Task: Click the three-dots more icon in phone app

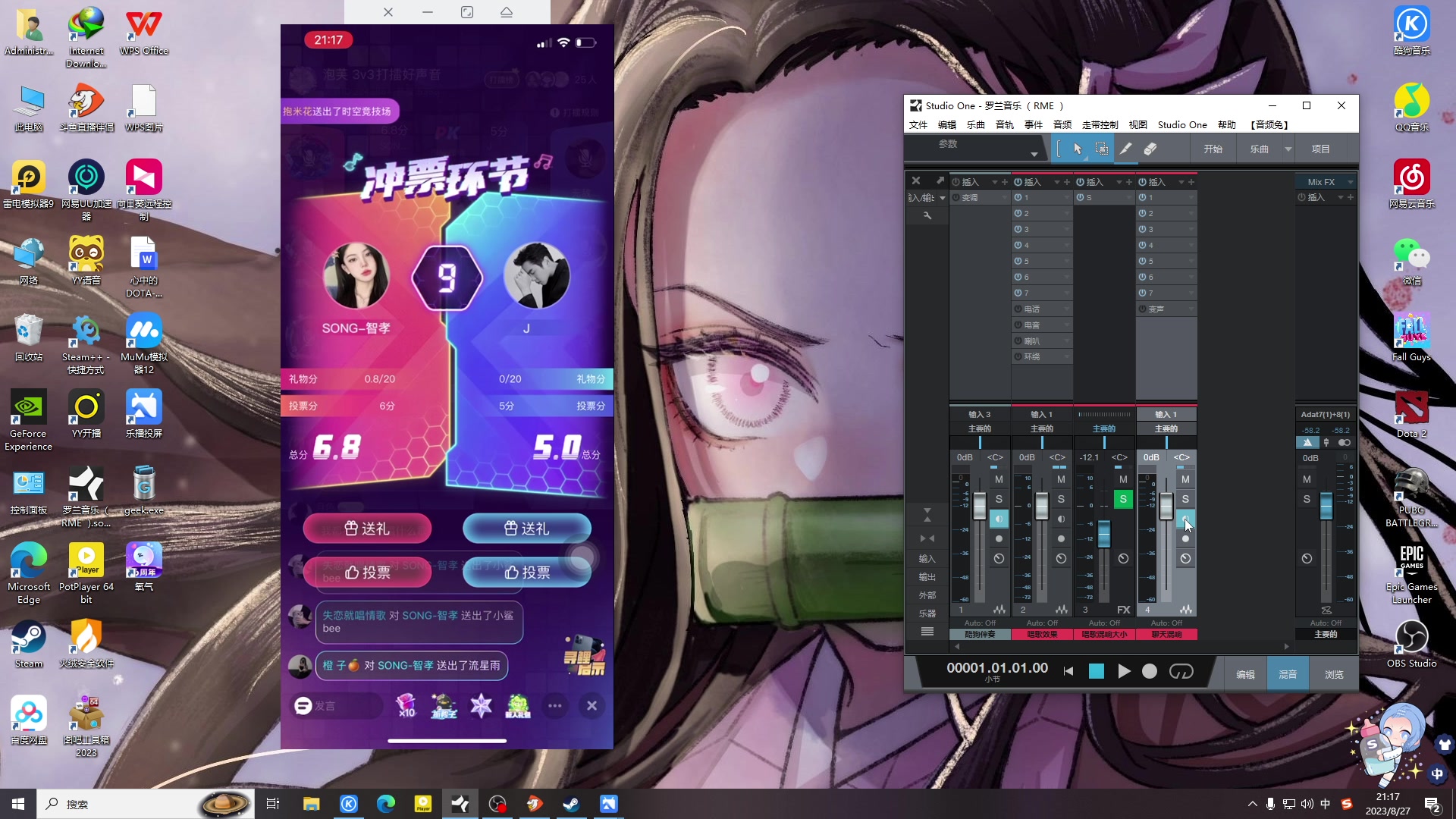Action: [x=555, y=706]
